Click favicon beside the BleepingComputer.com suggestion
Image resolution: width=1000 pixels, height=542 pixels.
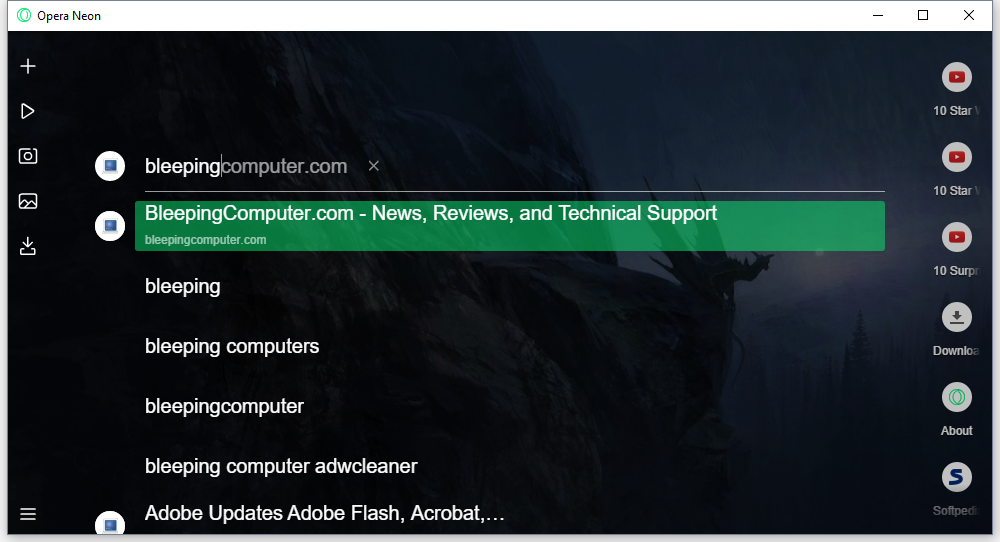(x=110, y=226)
